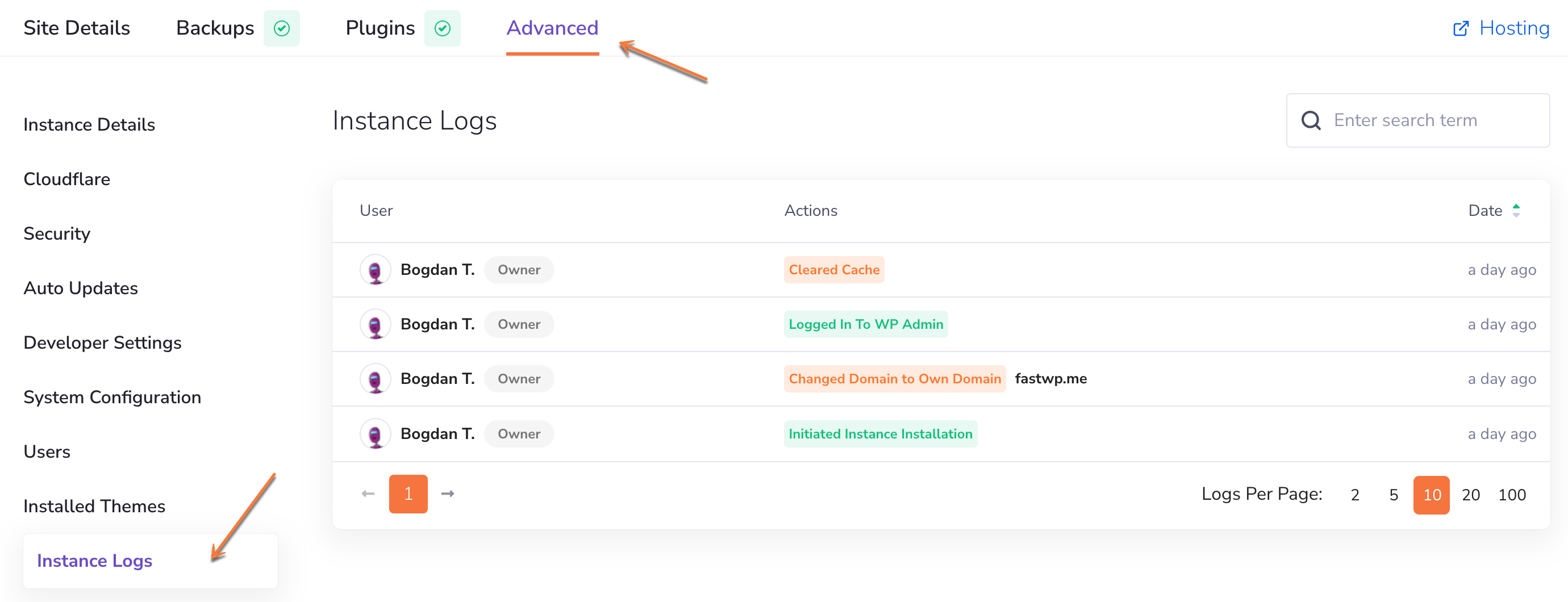The height and width of the screenshot is (602, 1568).
Task: Click the Plugins green checkmark status icon
Action: point(442,28)
